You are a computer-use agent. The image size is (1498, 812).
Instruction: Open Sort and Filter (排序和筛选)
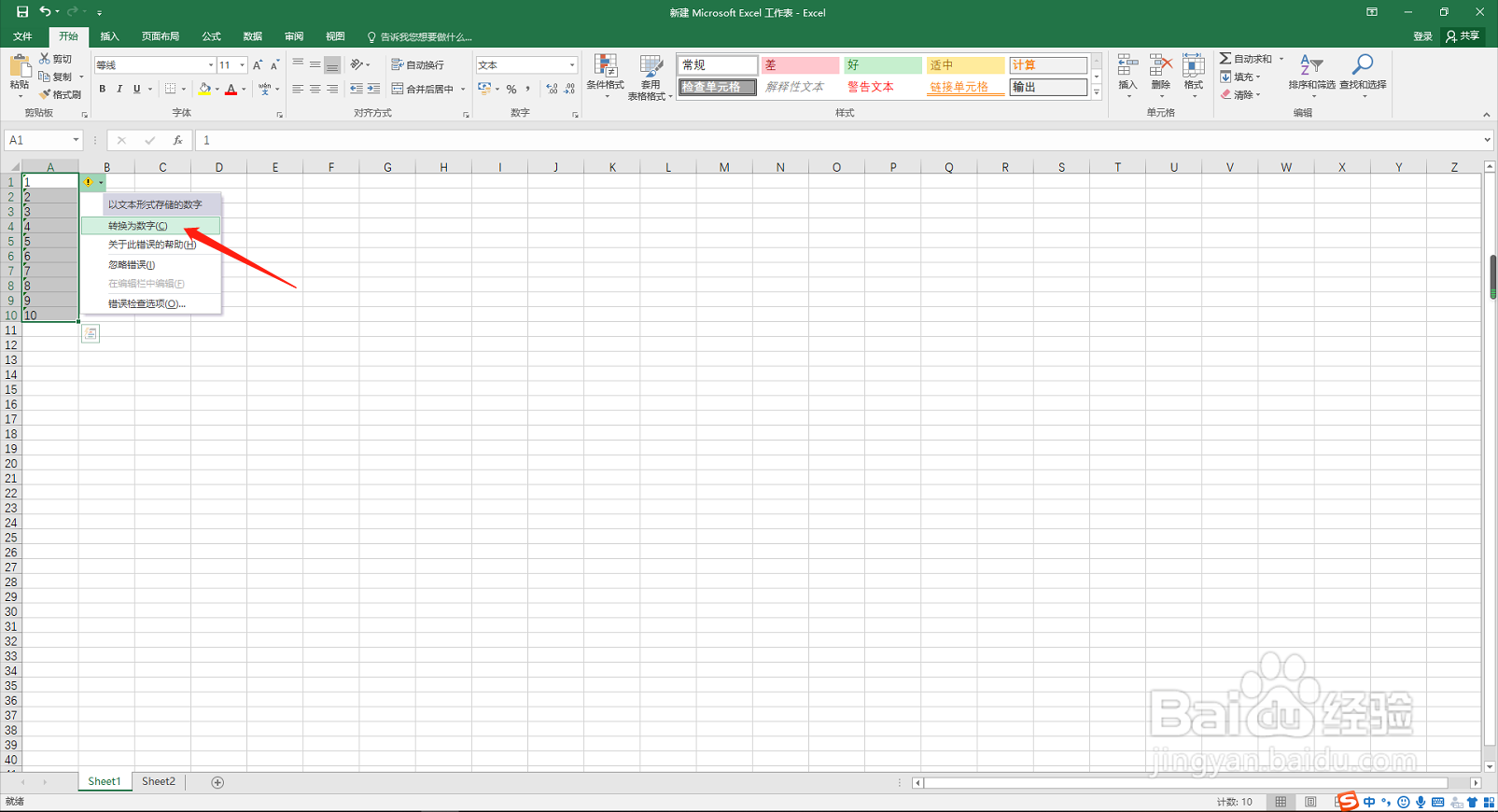1311,77
